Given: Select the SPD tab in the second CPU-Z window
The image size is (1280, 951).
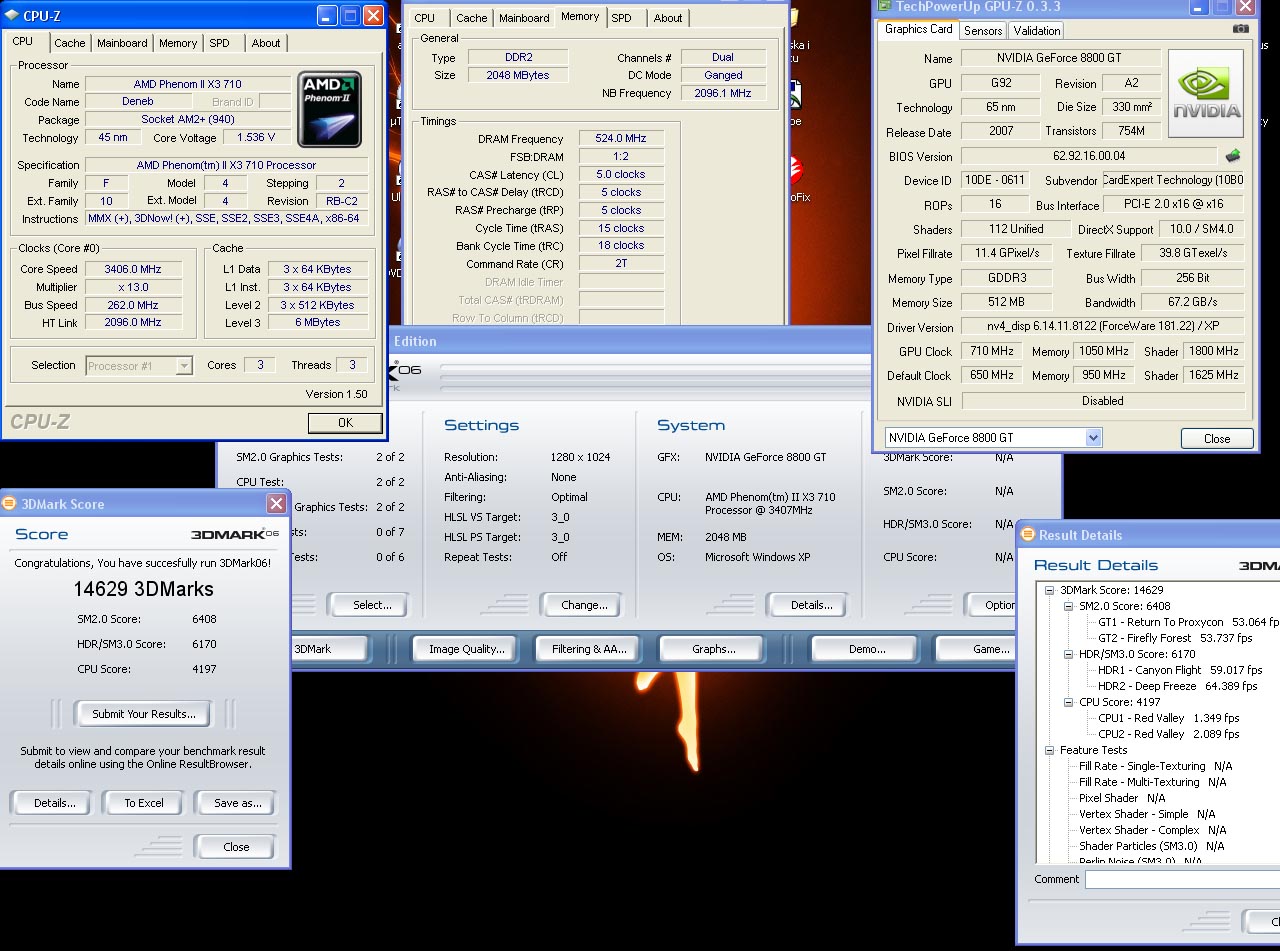Looking at the screenshot, I should [622, 18].
